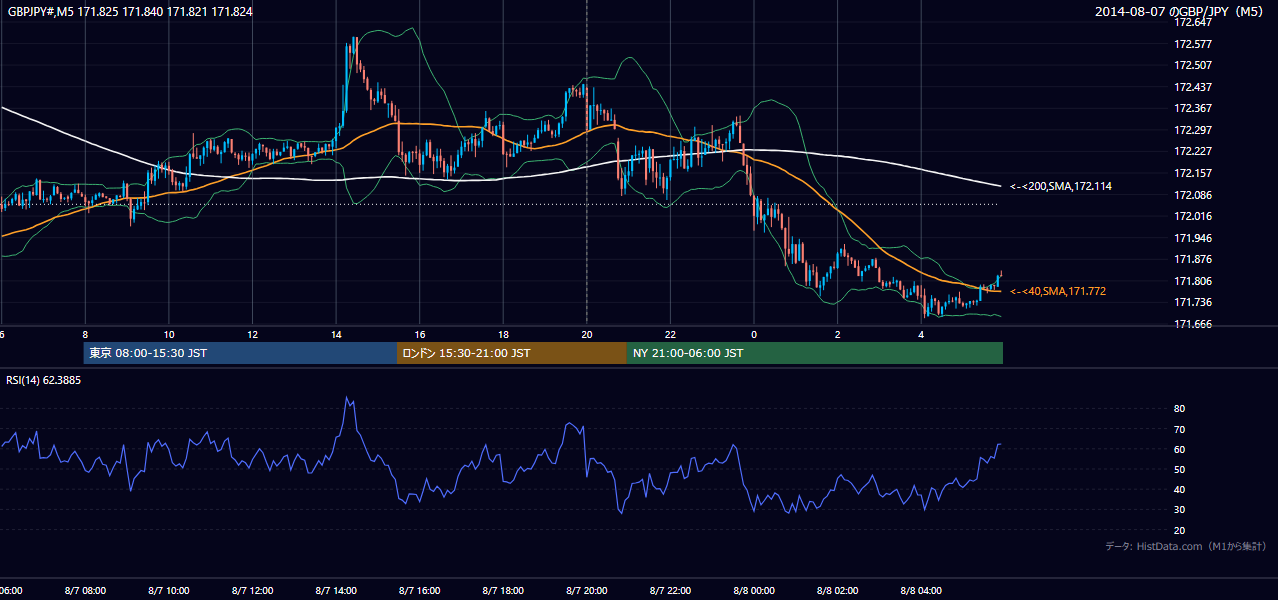The width and height of the screenshot is (1278, 600).
Task: Click RSI axis level 70
Action: point(1180,429)
